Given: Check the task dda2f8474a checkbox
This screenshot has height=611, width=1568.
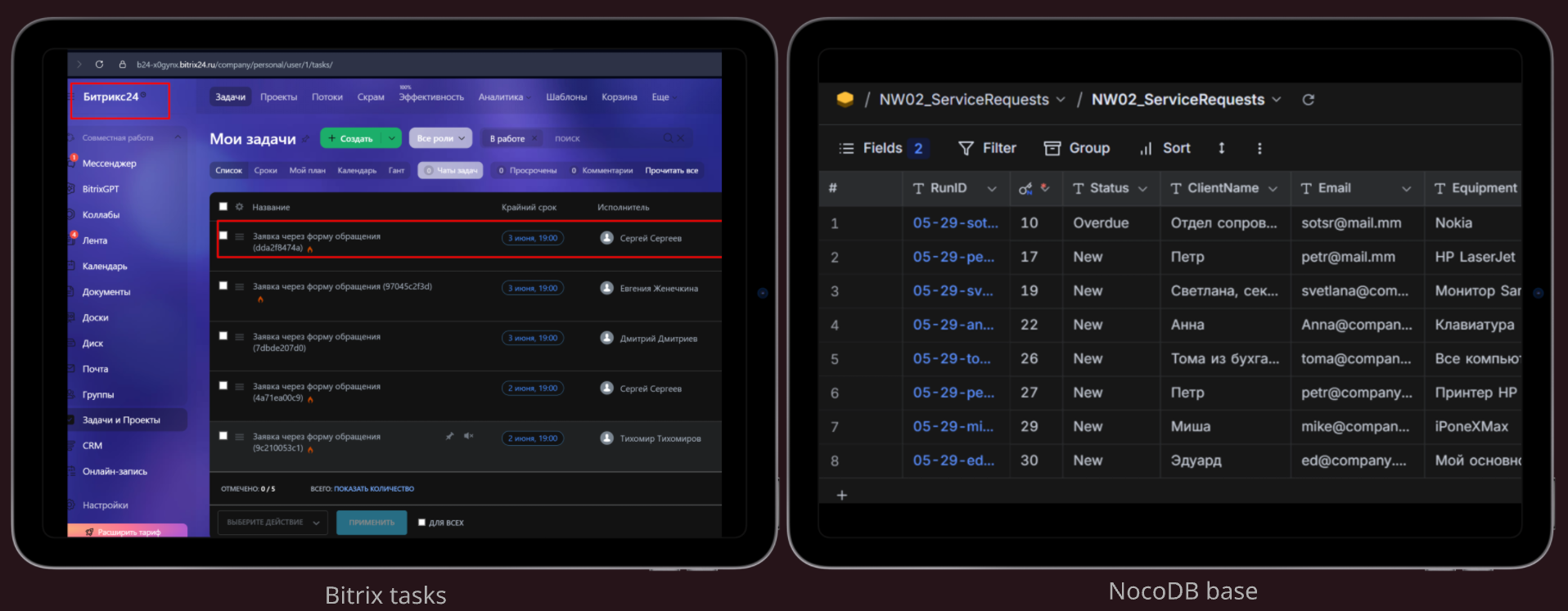Looking at the screenshot, I should 223,236.
